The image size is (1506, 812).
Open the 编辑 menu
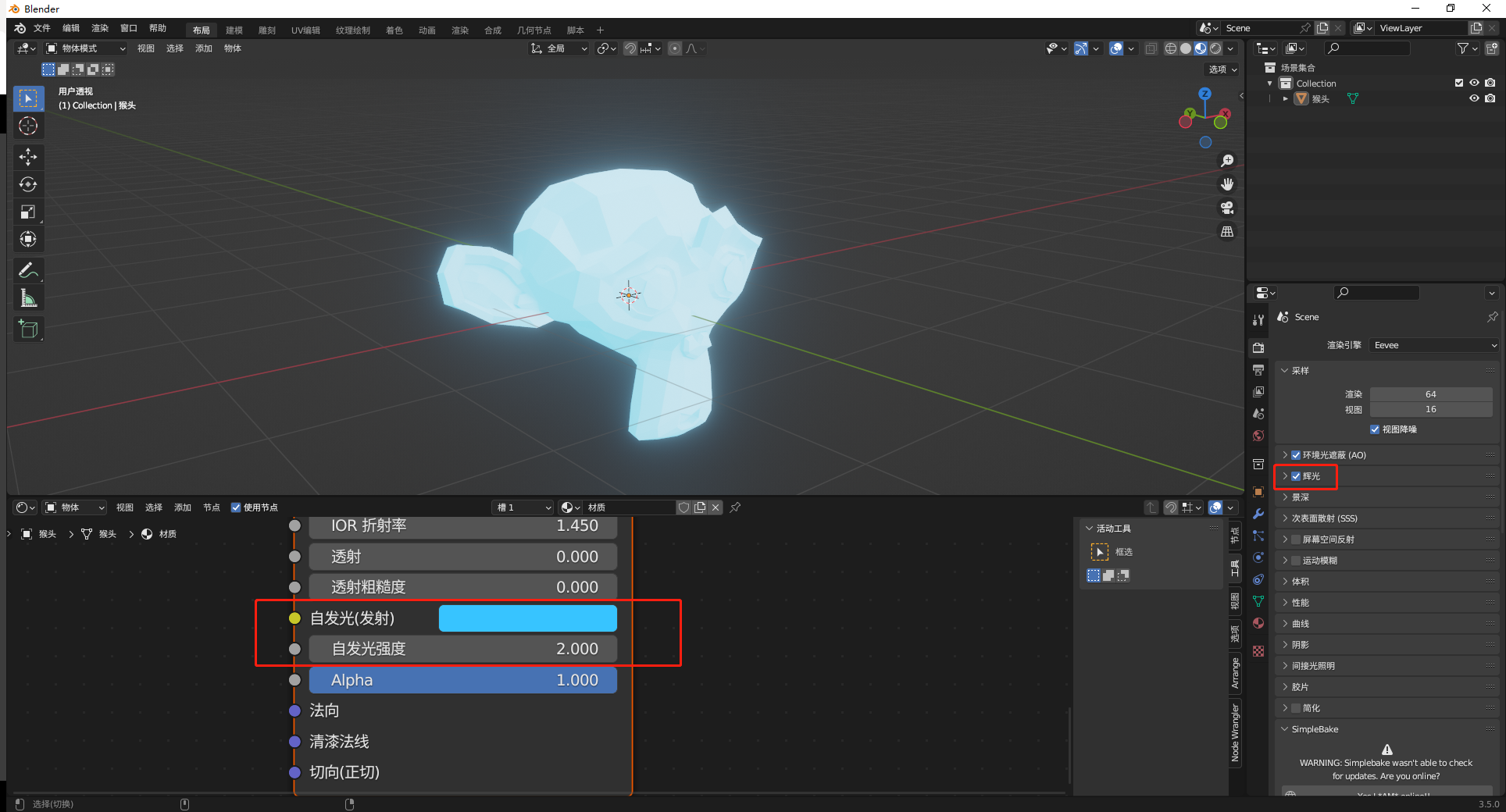click(71, 28)
